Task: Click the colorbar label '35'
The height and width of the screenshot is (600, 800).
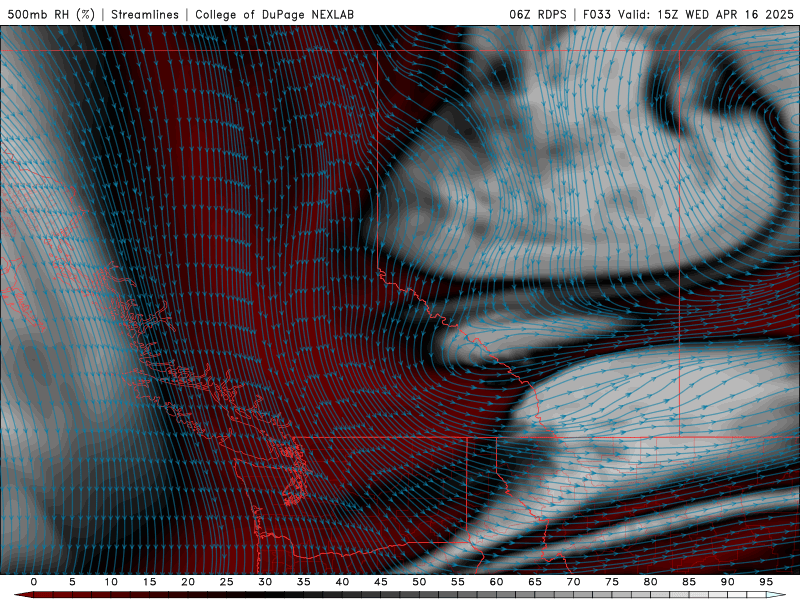Action: click(x=304, y=582)
